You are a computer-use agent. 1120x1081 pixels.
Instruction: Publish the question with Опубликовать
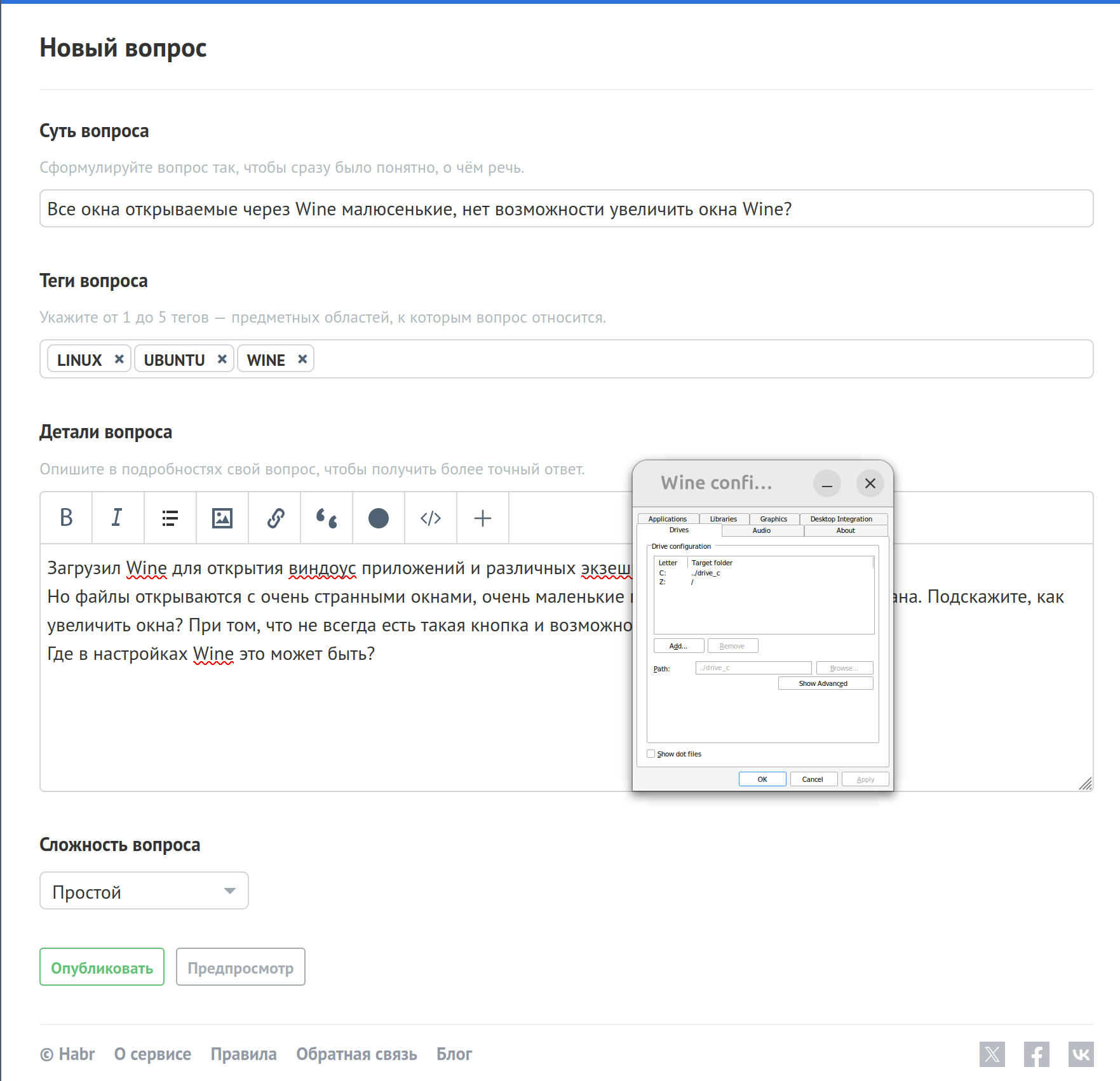pos(102,967)
